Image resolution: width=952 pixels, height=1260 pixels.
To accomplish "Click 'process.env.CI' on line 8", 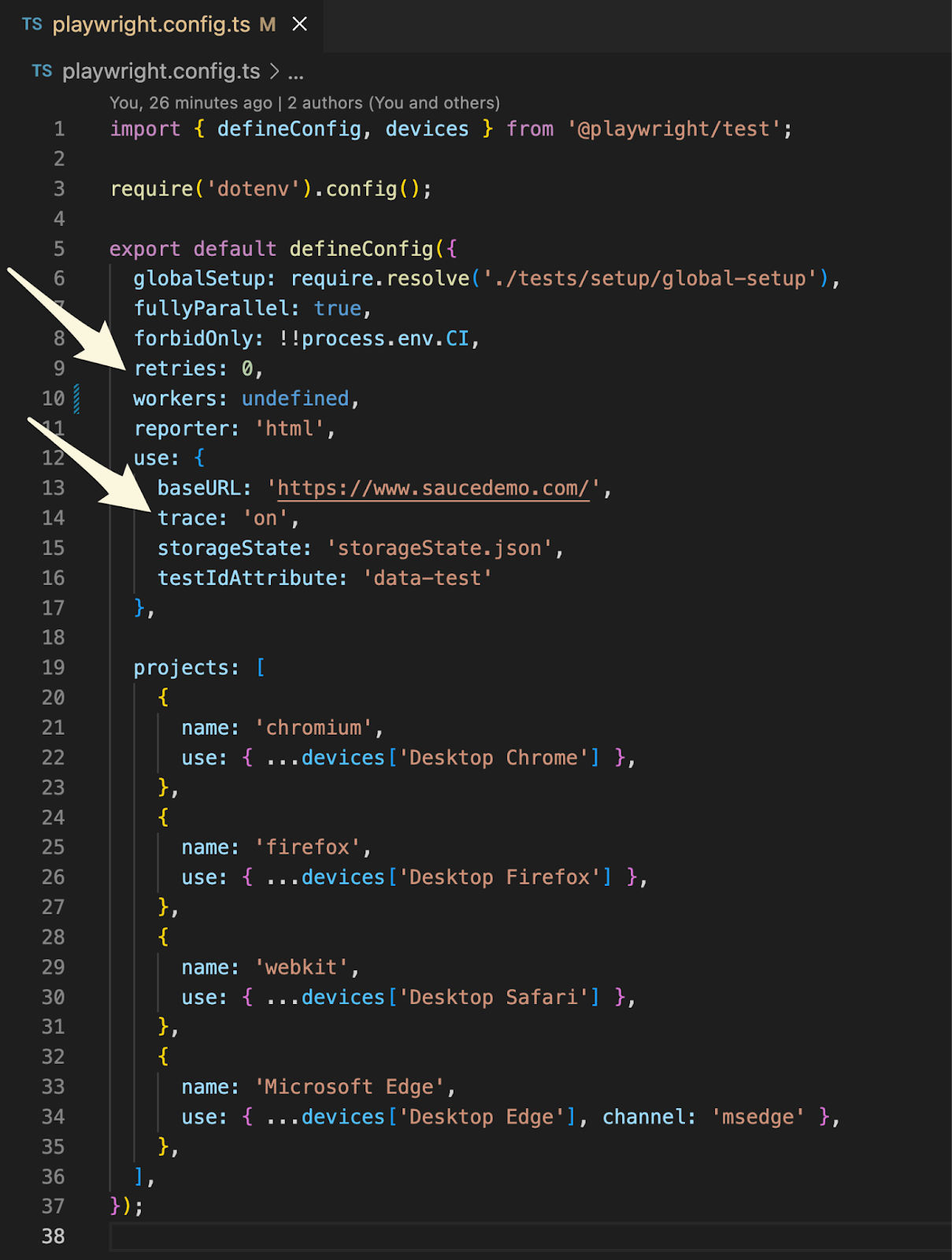I will click(385, 339).
